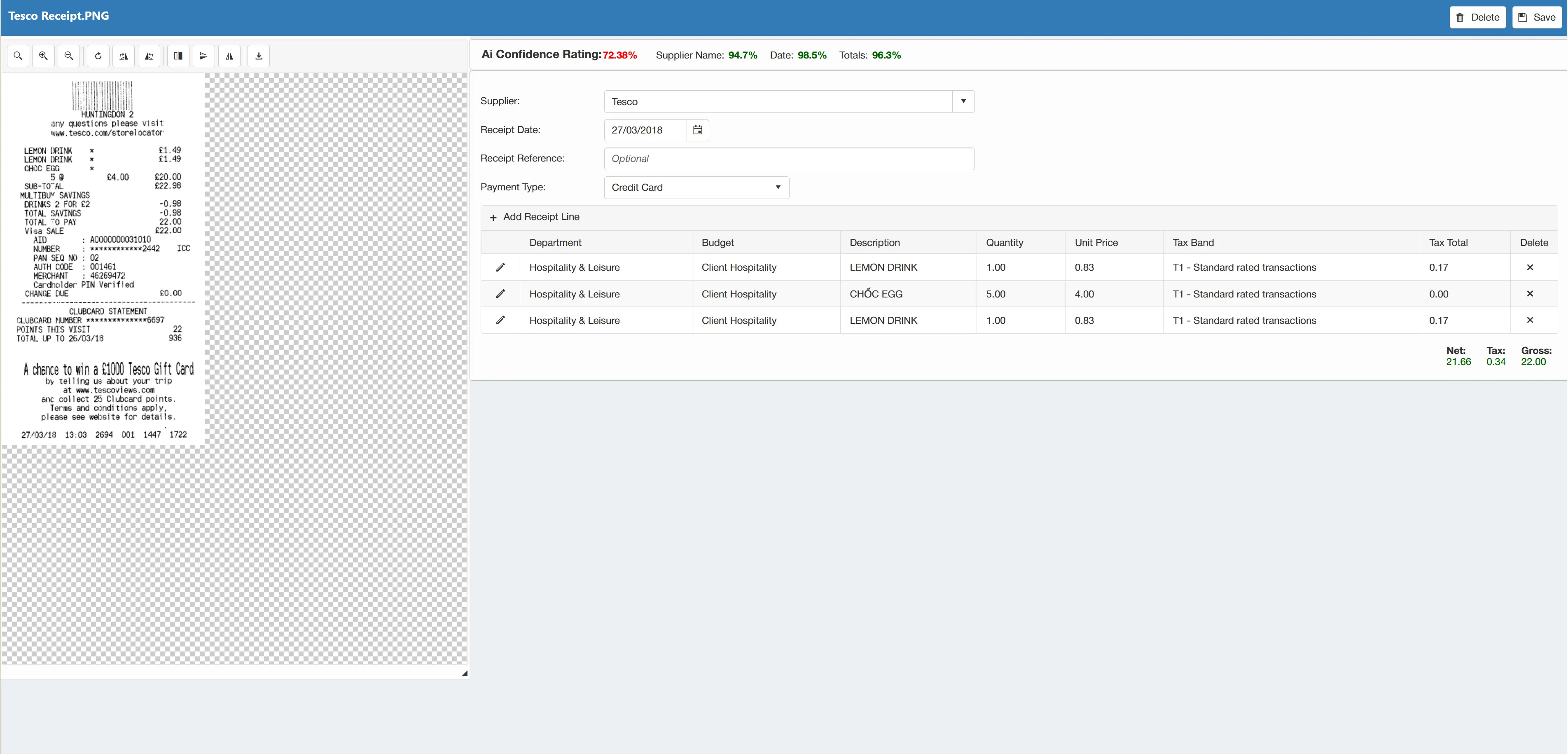Image resolution: width=1568 pixels, height=754 pixels.
Task: Open the Payment Type dropdown
Action: 696,187
